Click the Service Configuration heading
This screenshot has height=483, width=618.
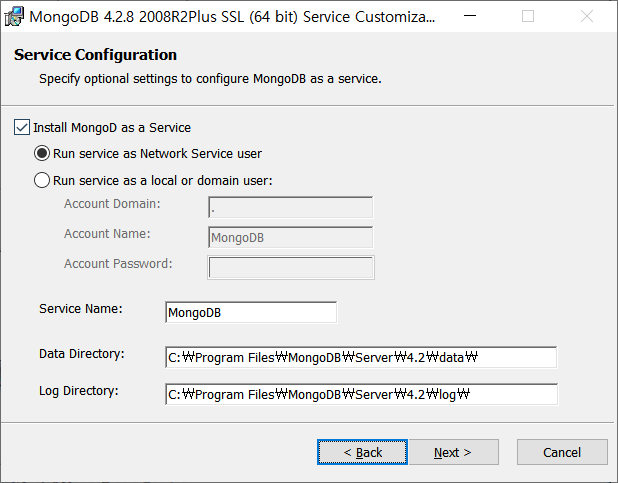(x=95, y=55)
